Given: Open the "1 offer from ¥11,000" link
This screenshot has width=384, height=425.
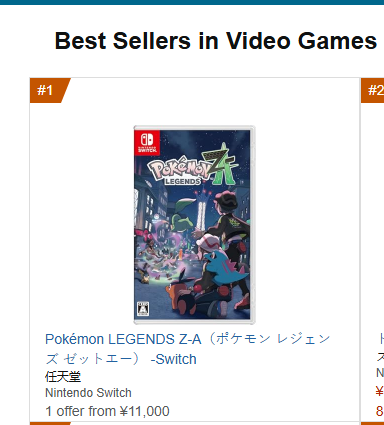Looking at the screenshot, I should pos(107,411).
